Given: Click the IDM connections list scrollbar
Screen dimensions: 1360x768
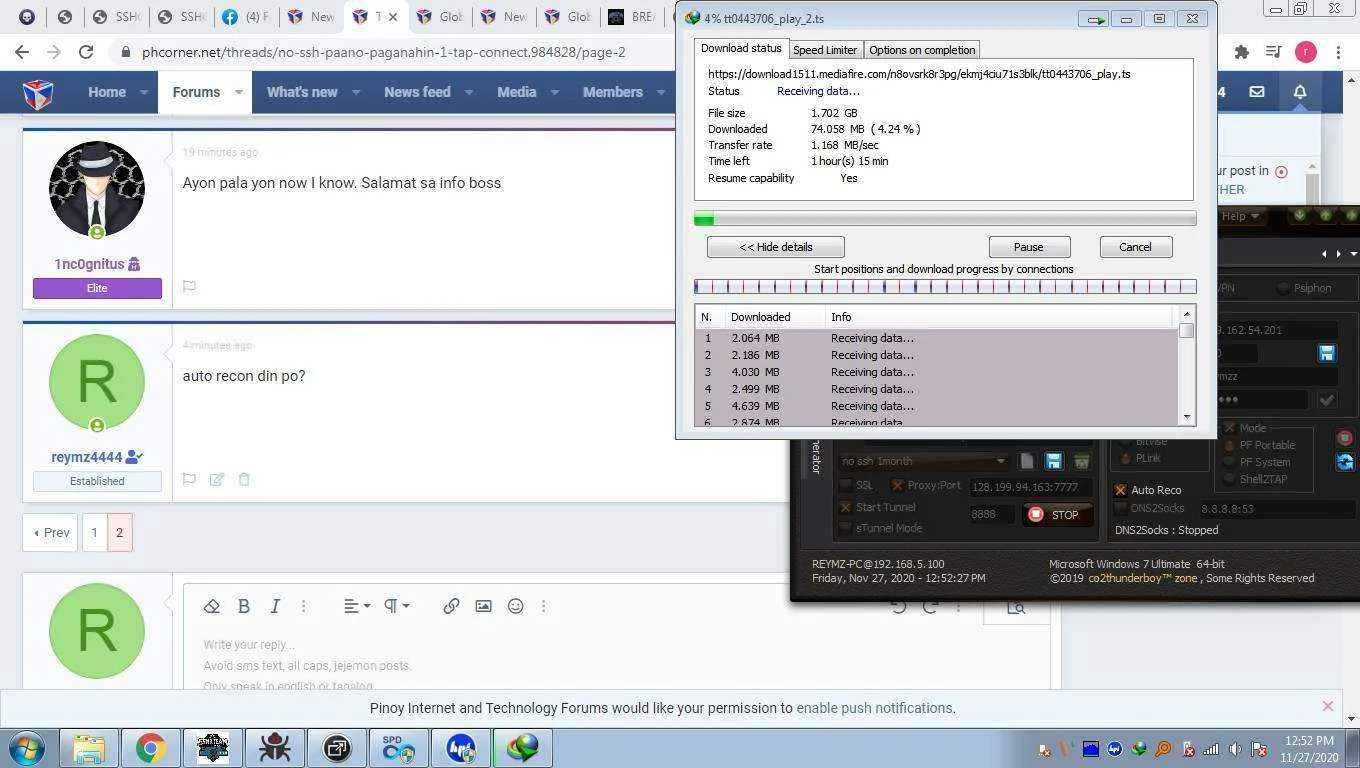Looking at the screenshot, I should click(x=1186, y=365).
